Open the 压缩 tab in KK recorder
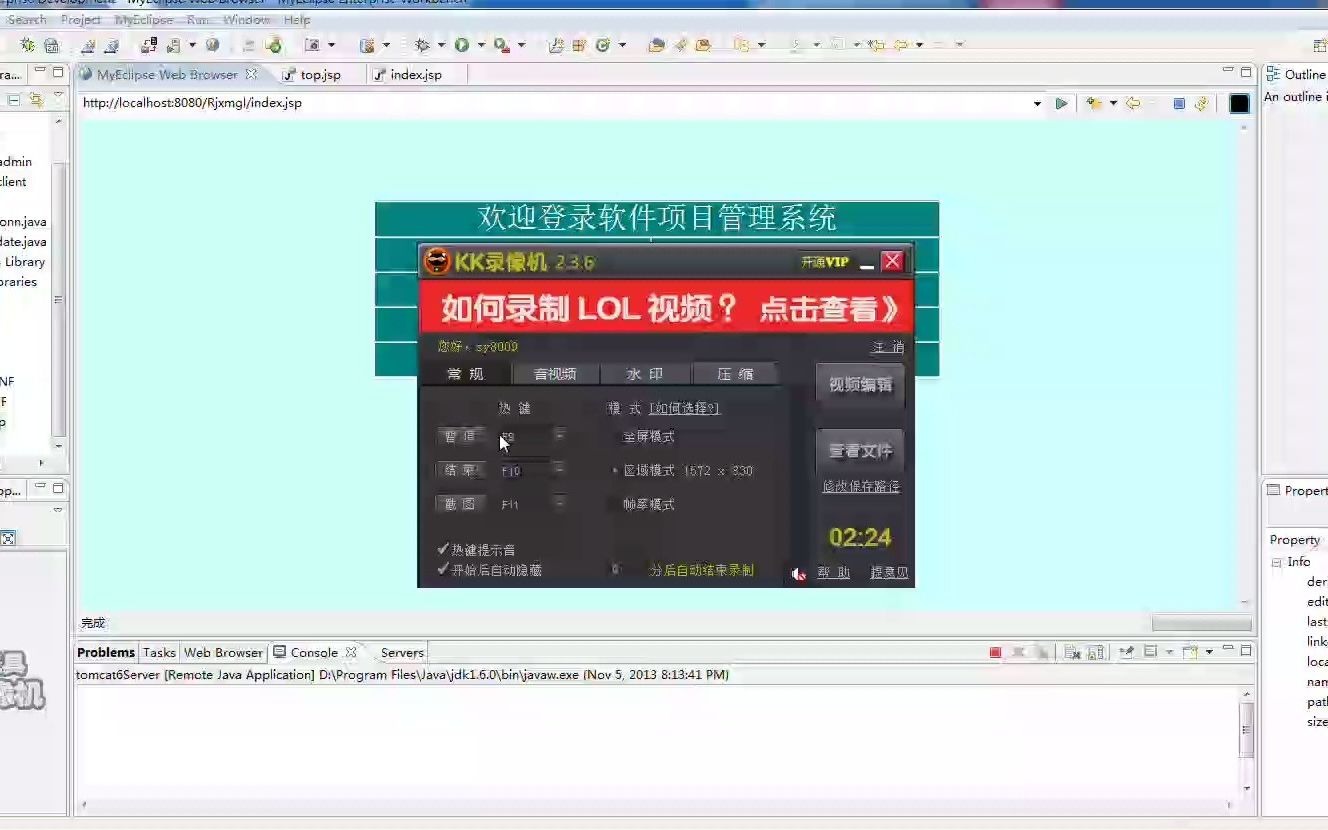Screen dimensions: 1328x830 735,374
